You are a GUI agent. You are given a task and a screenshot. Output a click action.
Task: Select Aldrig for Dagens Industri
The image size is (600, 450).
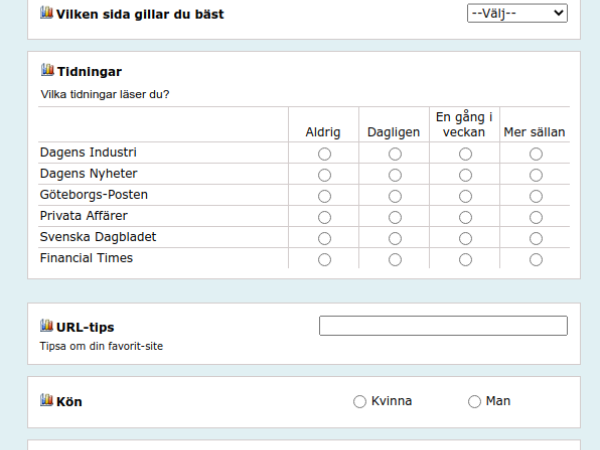pos(324,154)
